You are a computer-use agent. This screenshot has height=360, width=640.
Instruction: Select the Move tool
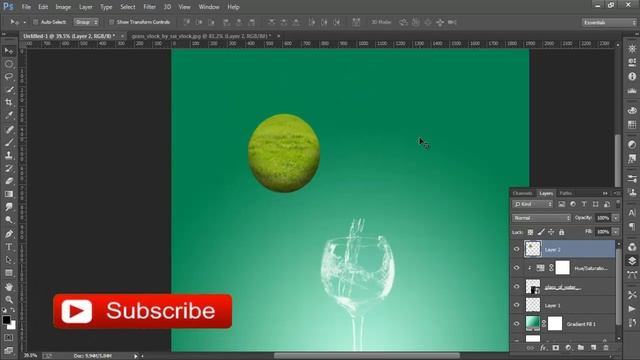[9, 51]
